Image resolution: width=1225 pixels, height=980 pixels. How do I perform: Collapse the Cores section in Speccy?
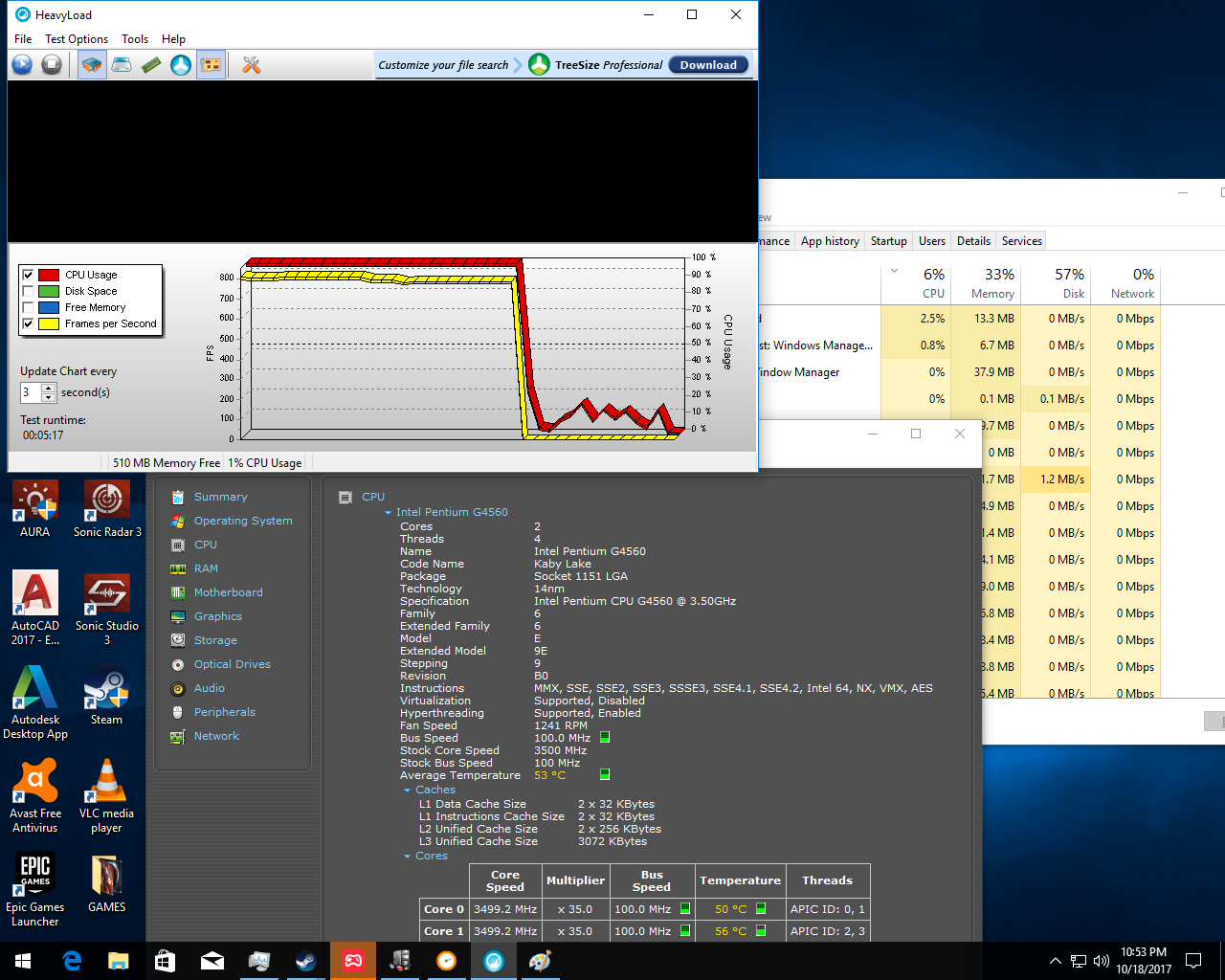pos(407,857)
